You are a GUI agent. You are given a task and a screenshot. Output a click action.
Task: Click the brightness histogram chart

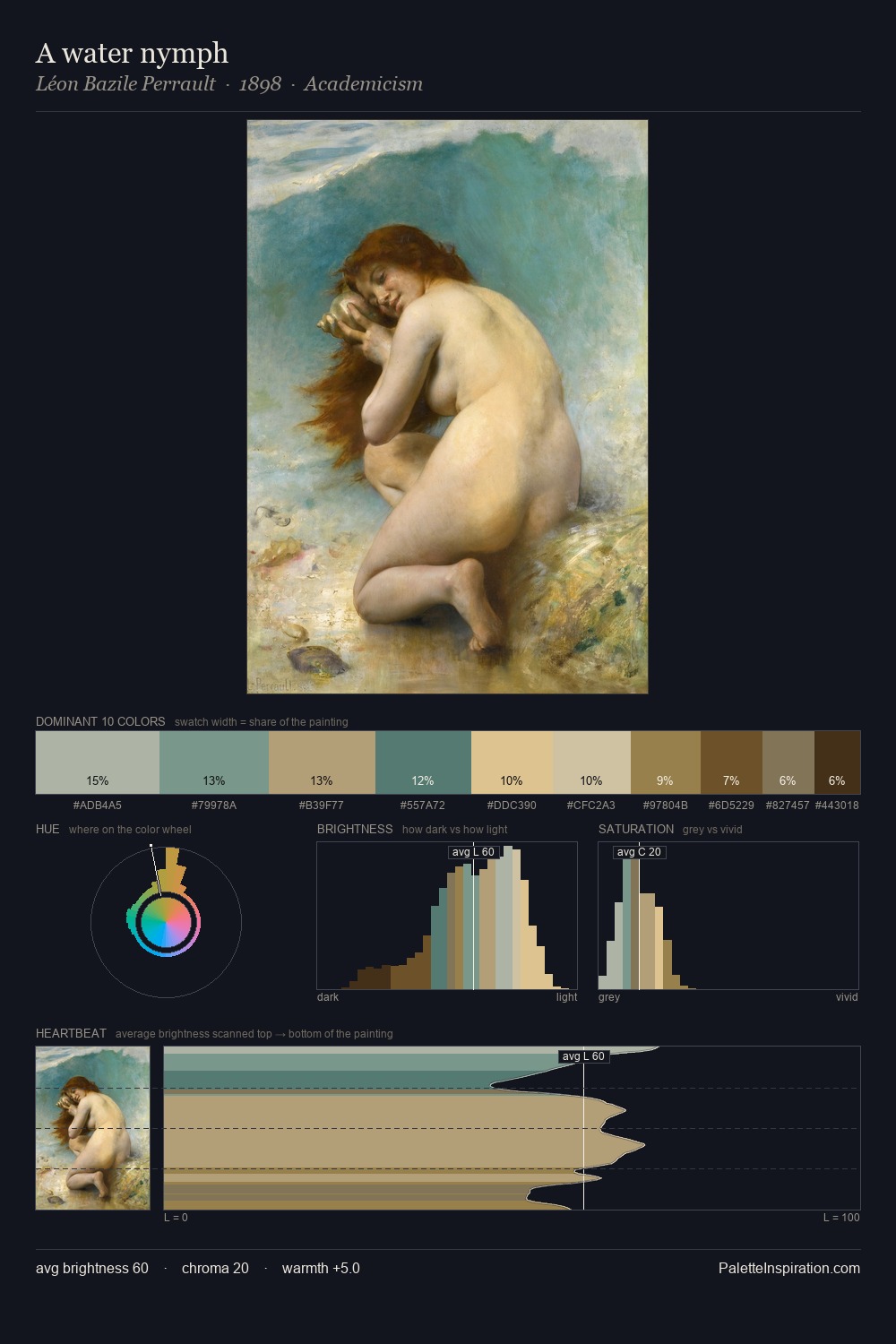(x=447, y=916)
